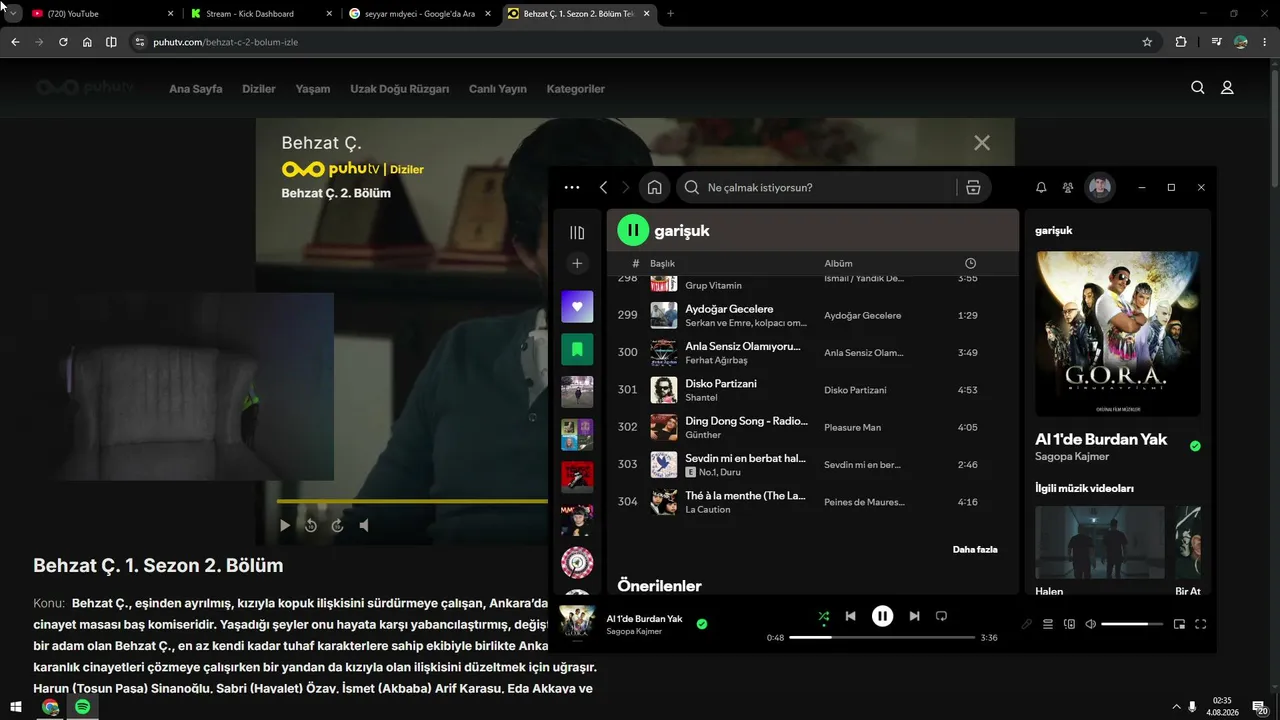This screenshot has width=1280, height=720.
Task: Open the Chrome extensions puzzle icon
Action: [1181, 42]
